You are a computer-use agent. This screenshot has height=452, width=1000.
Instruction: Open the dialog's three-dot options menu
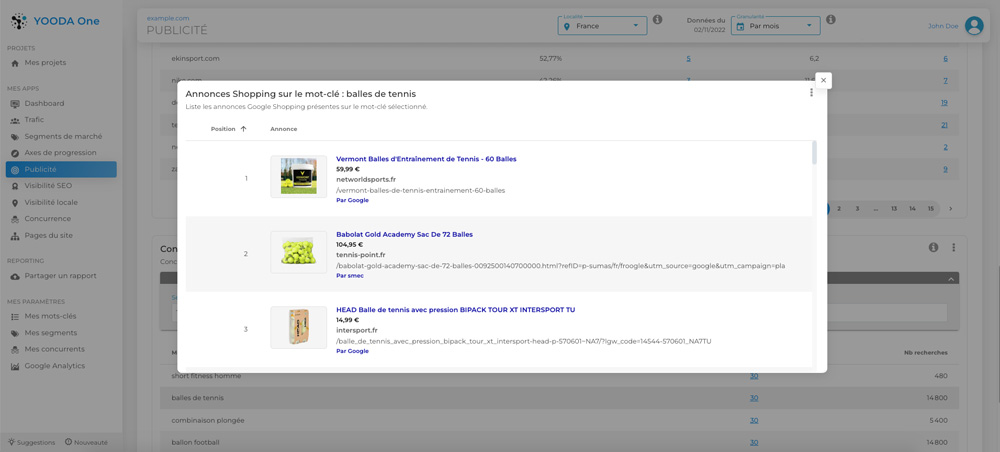[x=811, y=93]
